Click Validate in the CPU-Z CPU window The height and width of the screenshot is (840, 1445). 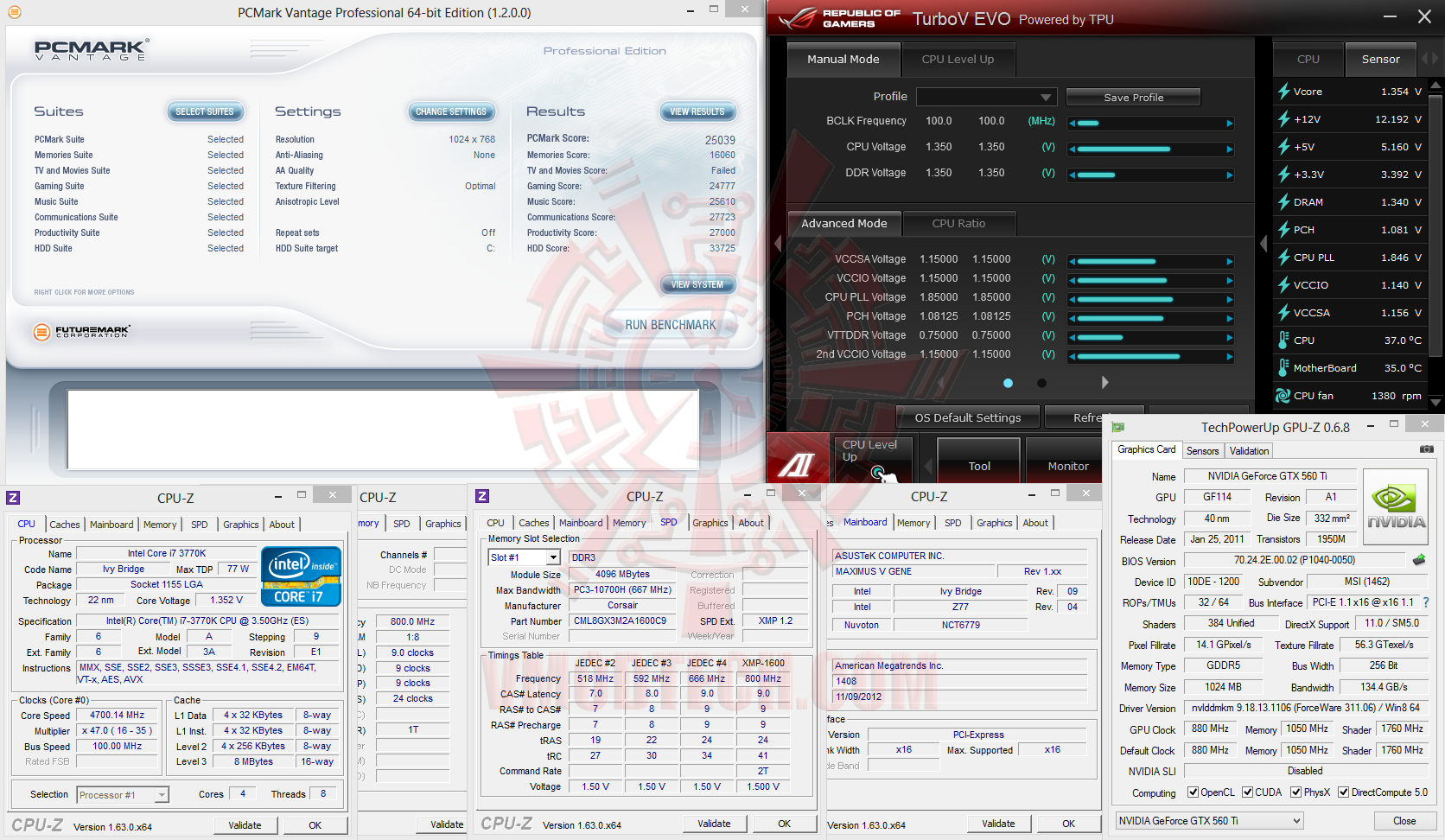click(x=245, y=825)
